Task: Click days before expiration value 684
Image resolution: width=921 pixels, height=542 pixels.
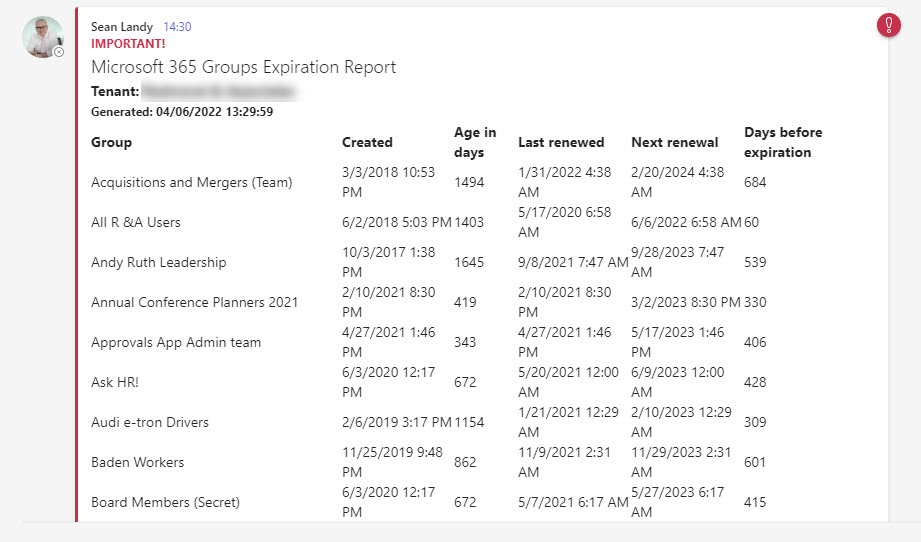Action: 755,183
